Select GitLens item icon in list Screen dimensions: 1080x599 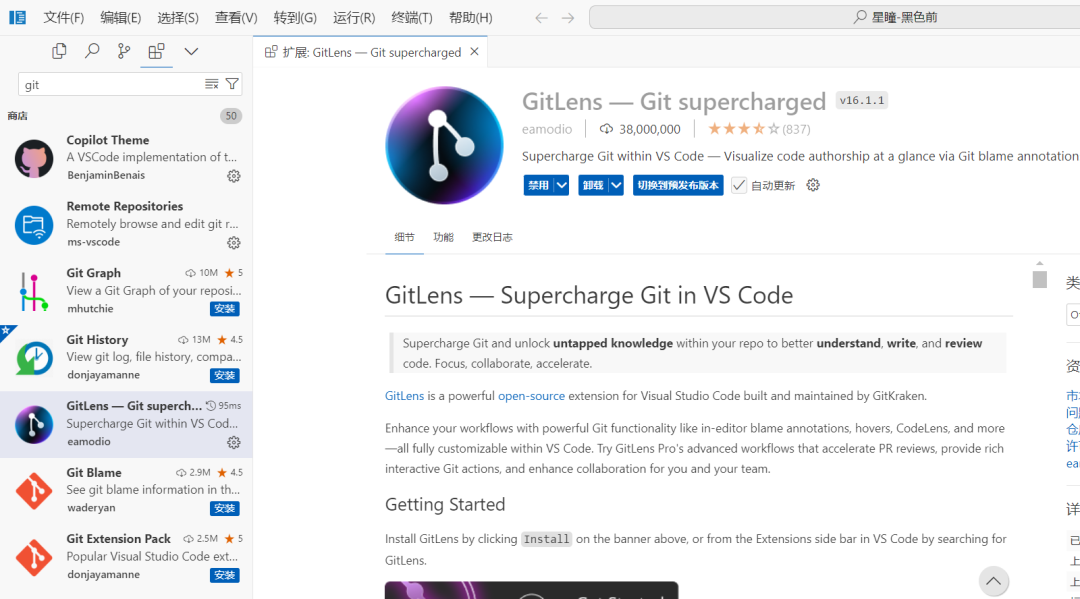click(x=34, y=424)
